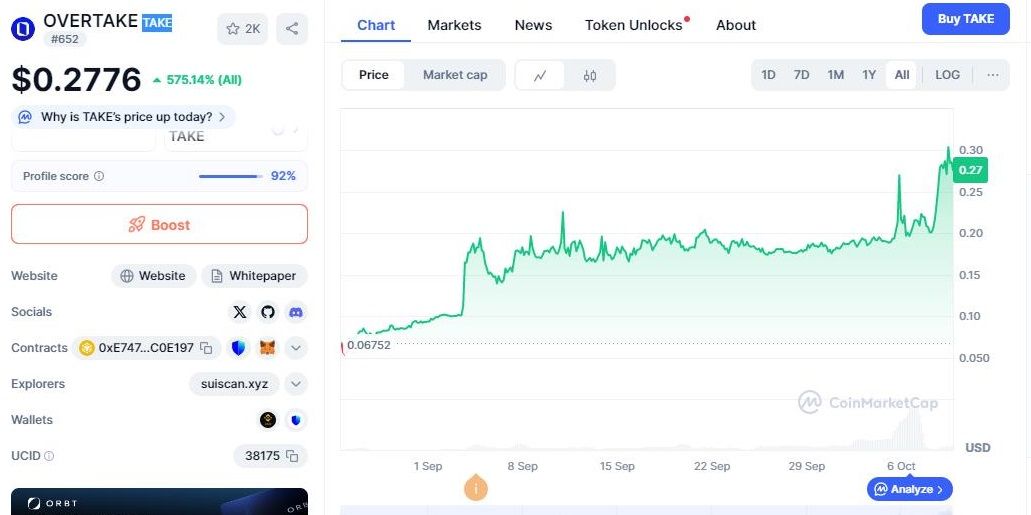Open the GitHub social icon

(x=268, y=312)
